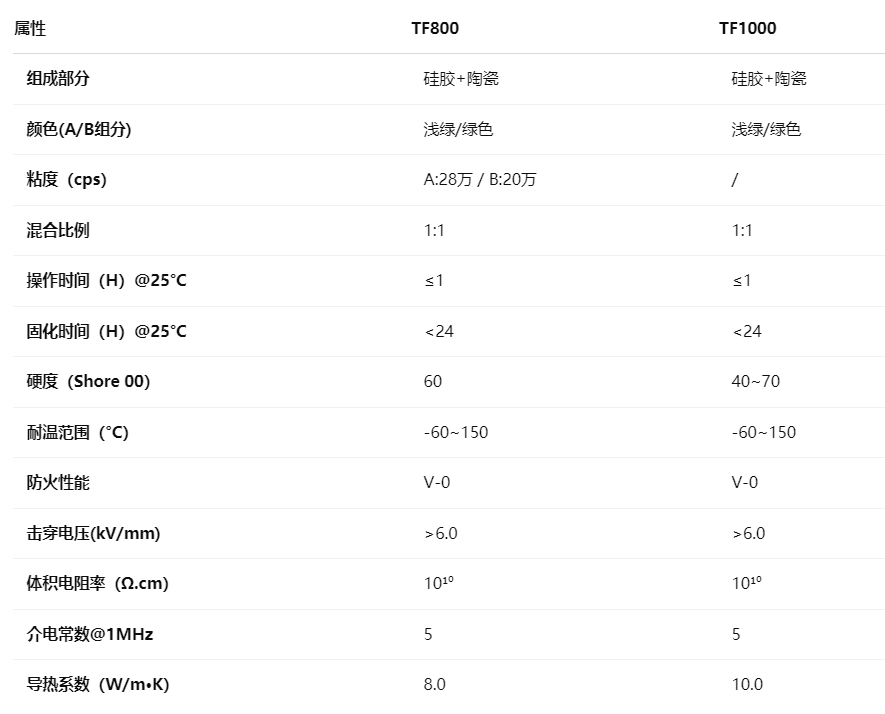The width and height of the screenshot is (885, 714).
Task: Click the 防火性能 row label
Action: 58,483
